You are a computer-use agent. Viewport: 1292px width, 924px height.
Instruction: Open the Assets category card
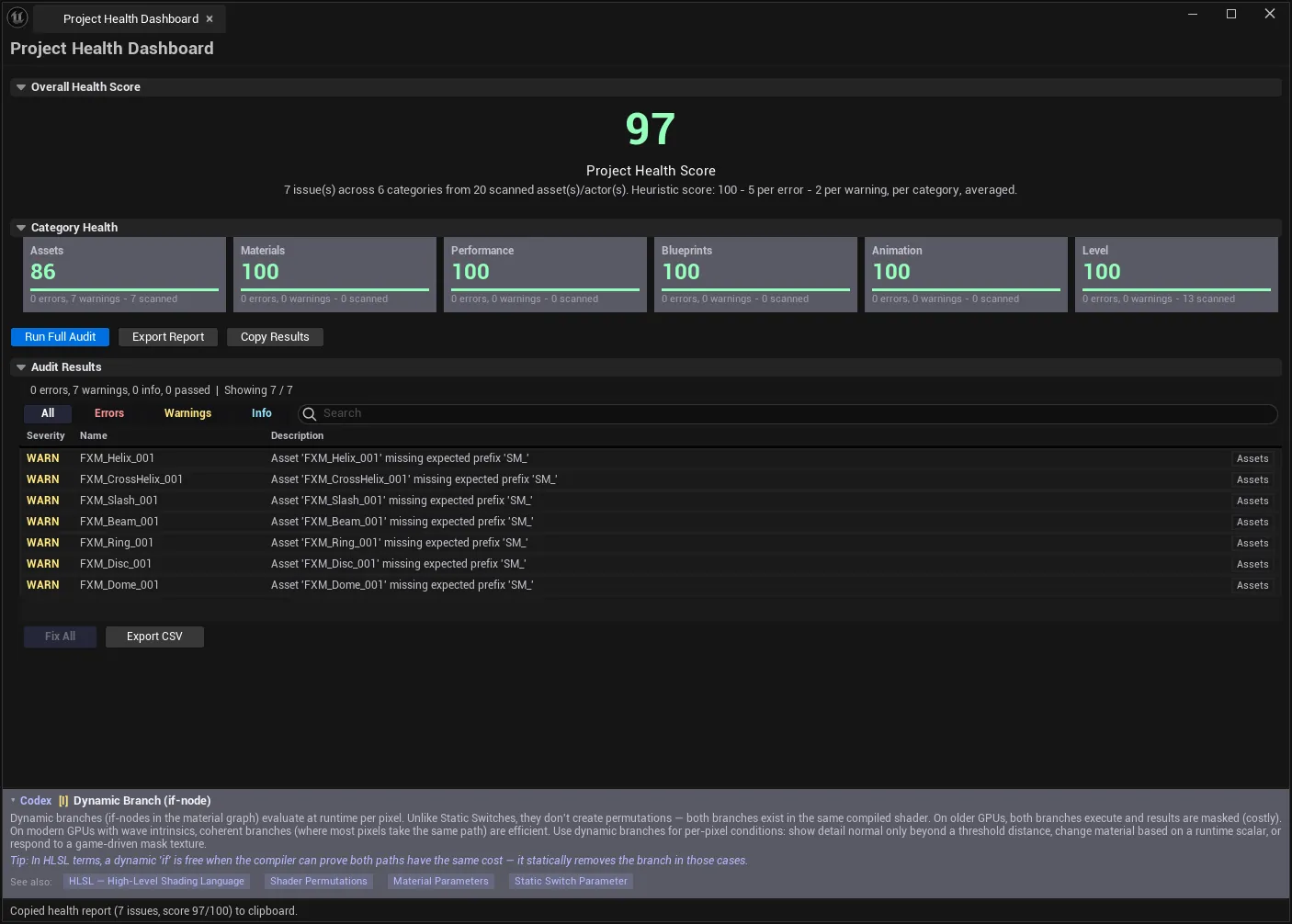point(124,275)
